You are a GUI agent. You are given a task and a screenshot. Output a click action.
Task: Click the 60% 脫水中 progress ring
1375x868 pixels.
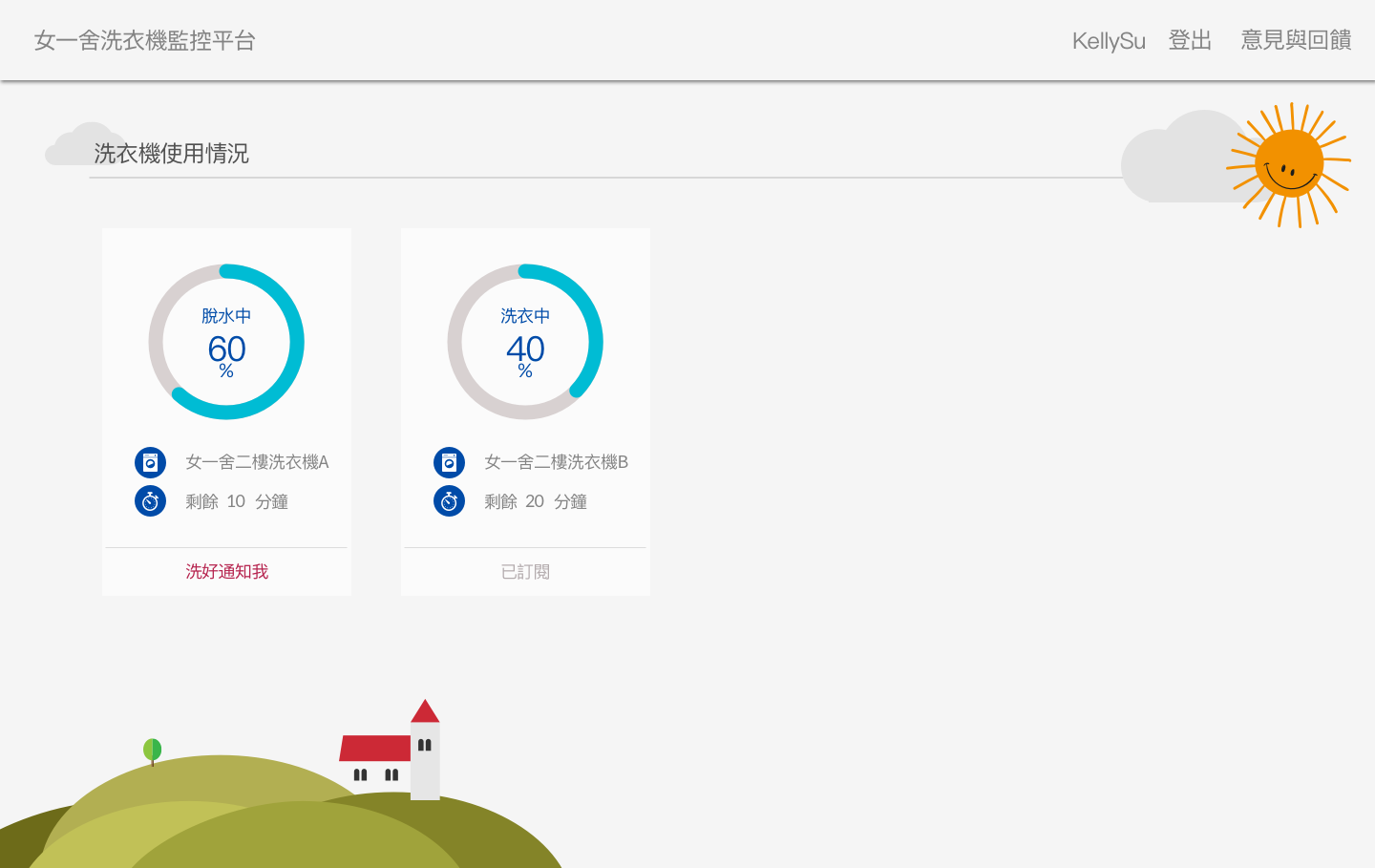[x=226, y=342]
